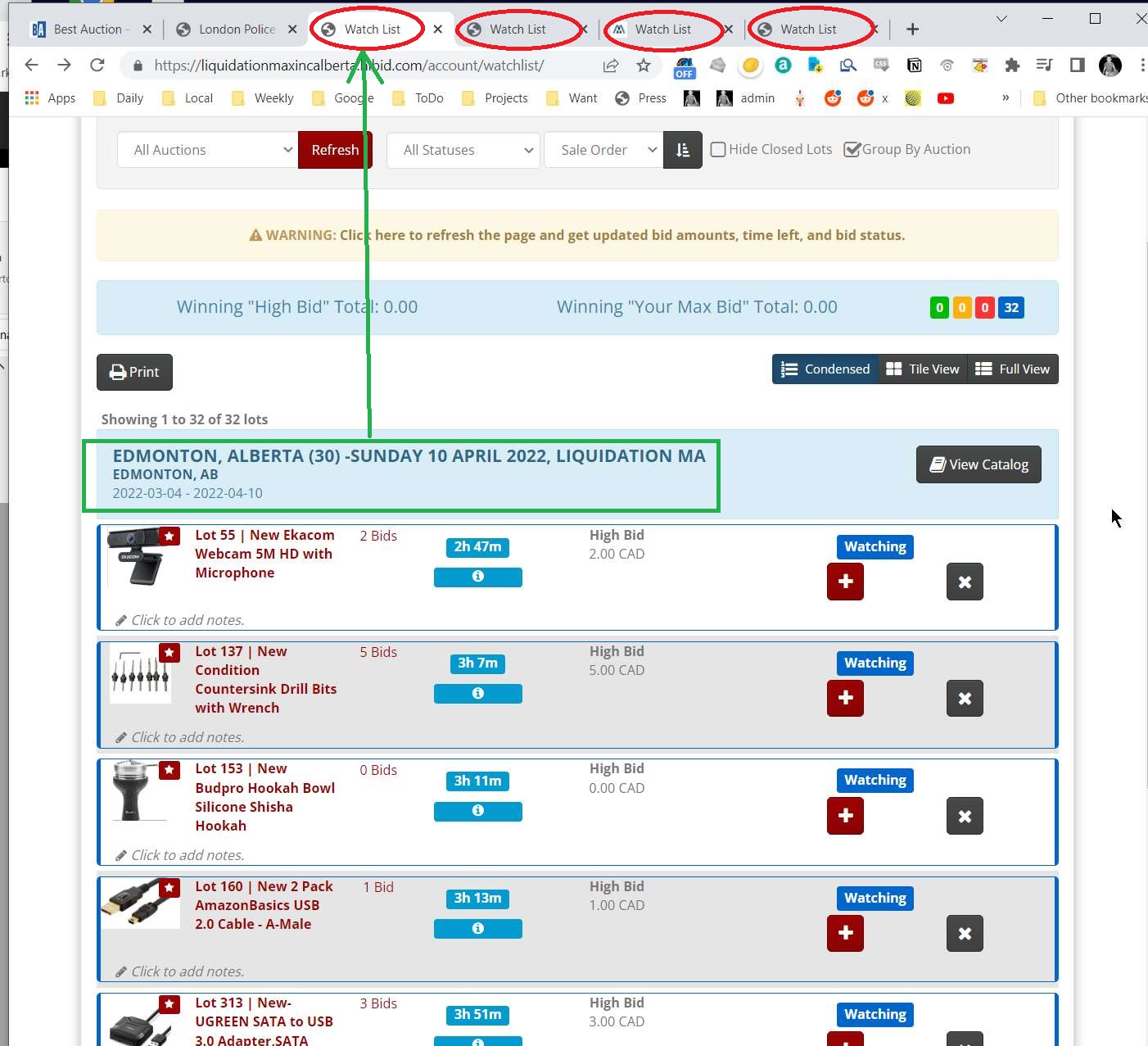Click star icon on Lot 160 thumbnail
1148x1046 pixels.
point(169,888)
